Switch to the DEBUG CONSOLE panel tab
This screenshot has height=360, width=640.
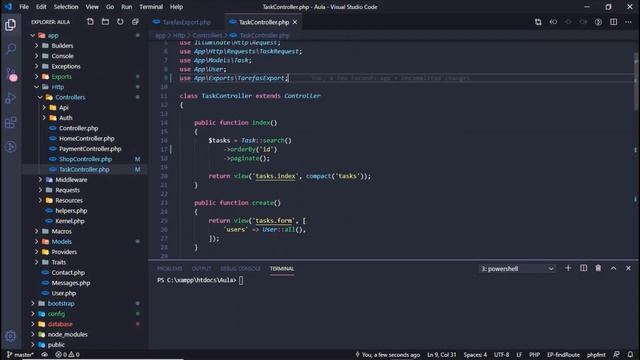[240, 269]
